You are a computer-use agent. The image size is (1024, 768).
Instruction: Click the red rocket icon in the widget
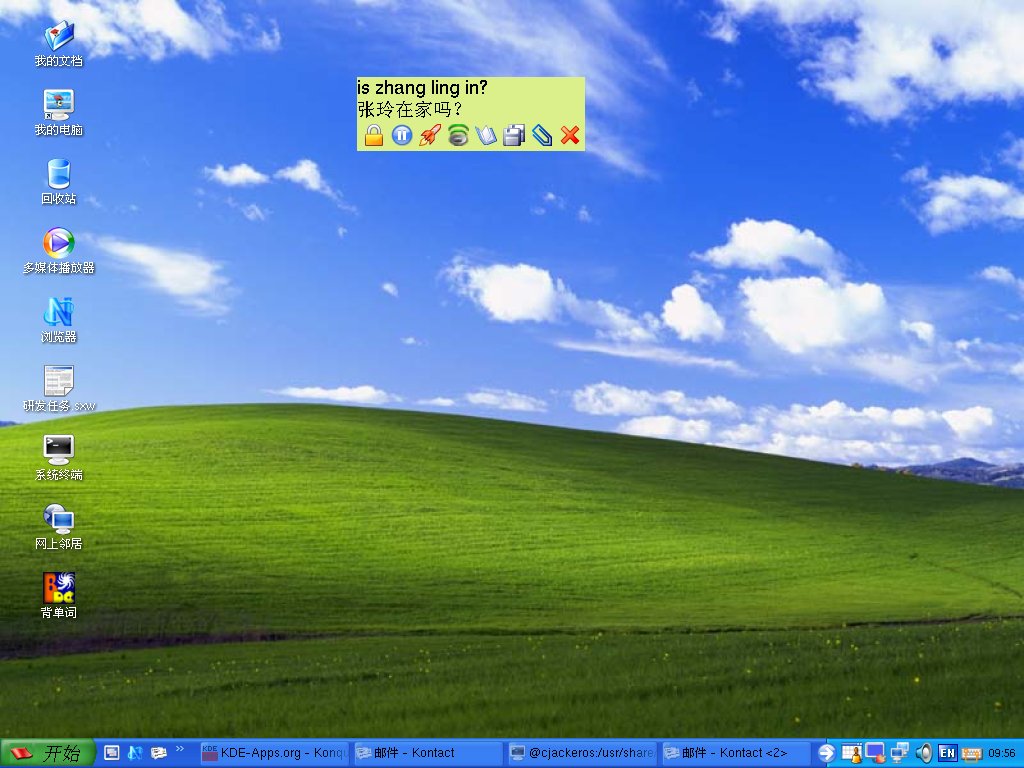pyautogui.click(x=430, y=135)
